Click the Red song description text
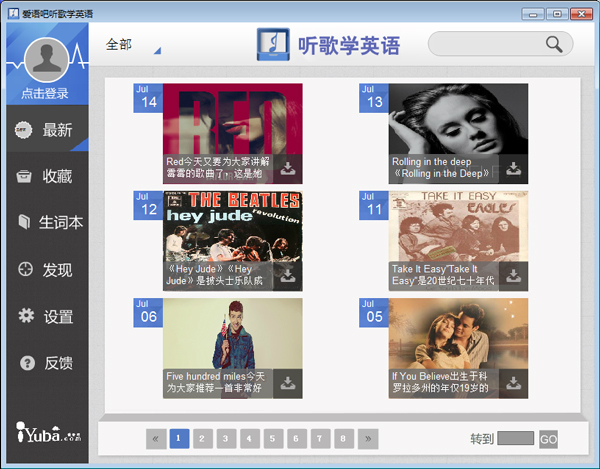This screenshot has height=469, width=600. pyautogui.click(x=218, y=168)
